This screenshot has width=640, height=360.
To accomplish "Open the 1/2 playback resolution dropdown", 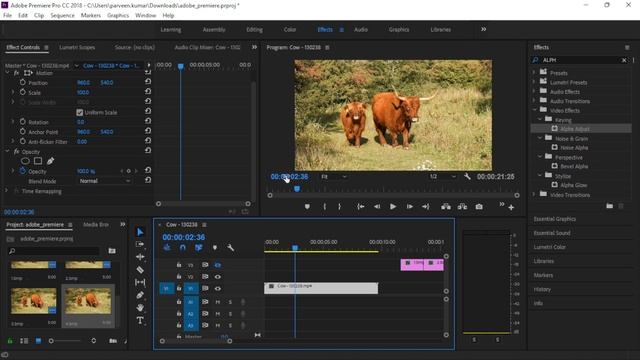I will tap(442, 177).
